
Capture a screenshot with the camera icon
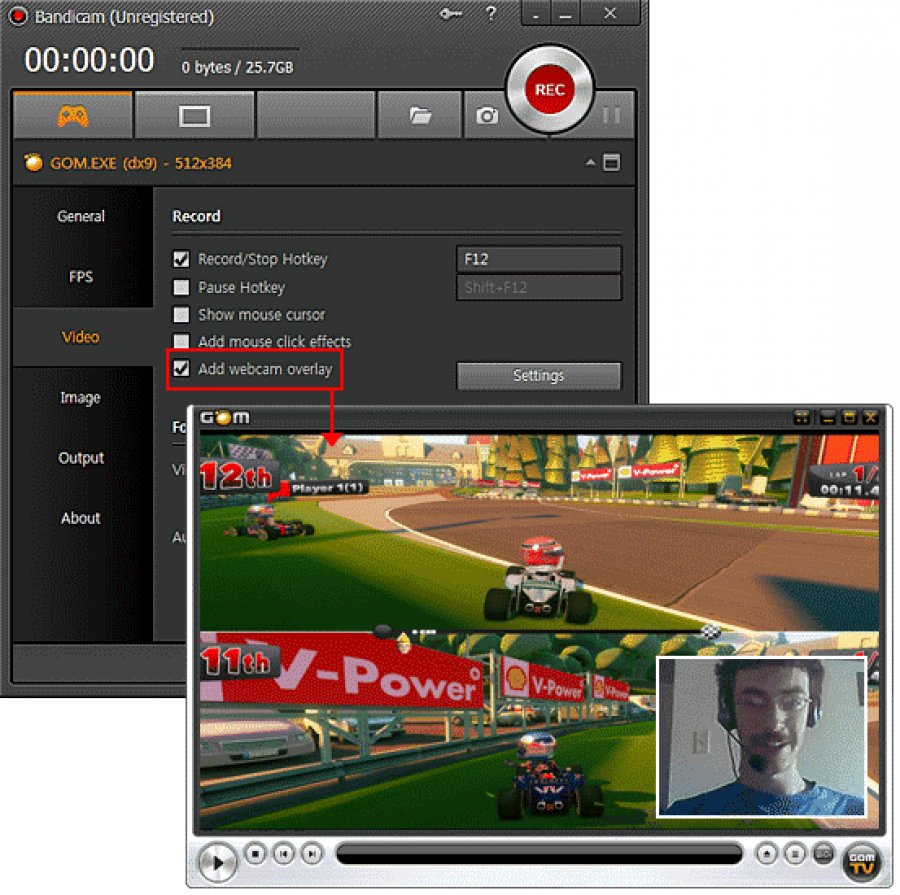(487, 116)
